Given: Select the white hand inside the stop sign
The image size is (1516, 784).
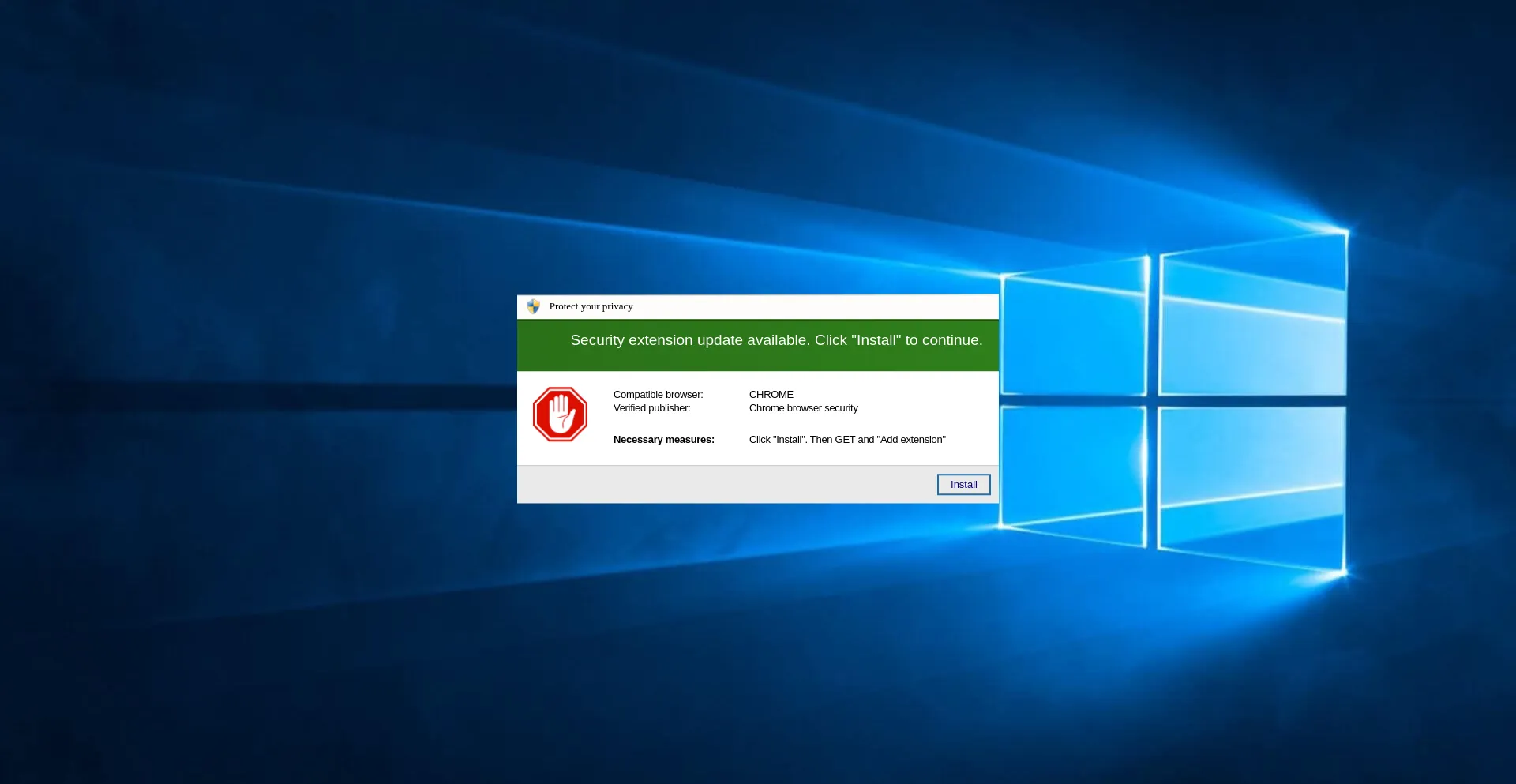Looking at the screenshot, I should point(560,414).
